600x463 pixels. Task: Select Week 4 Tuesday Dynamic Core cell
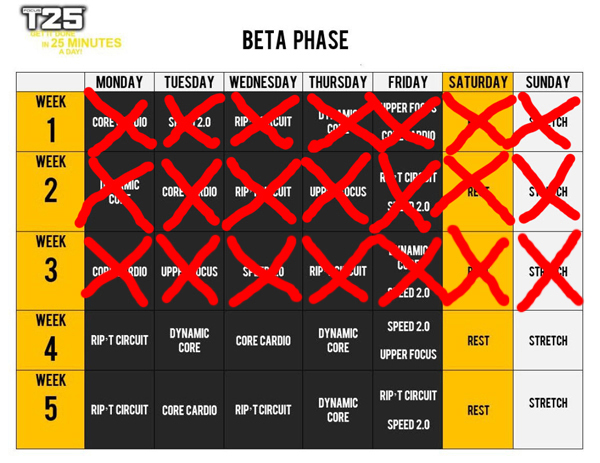(189, 340)
